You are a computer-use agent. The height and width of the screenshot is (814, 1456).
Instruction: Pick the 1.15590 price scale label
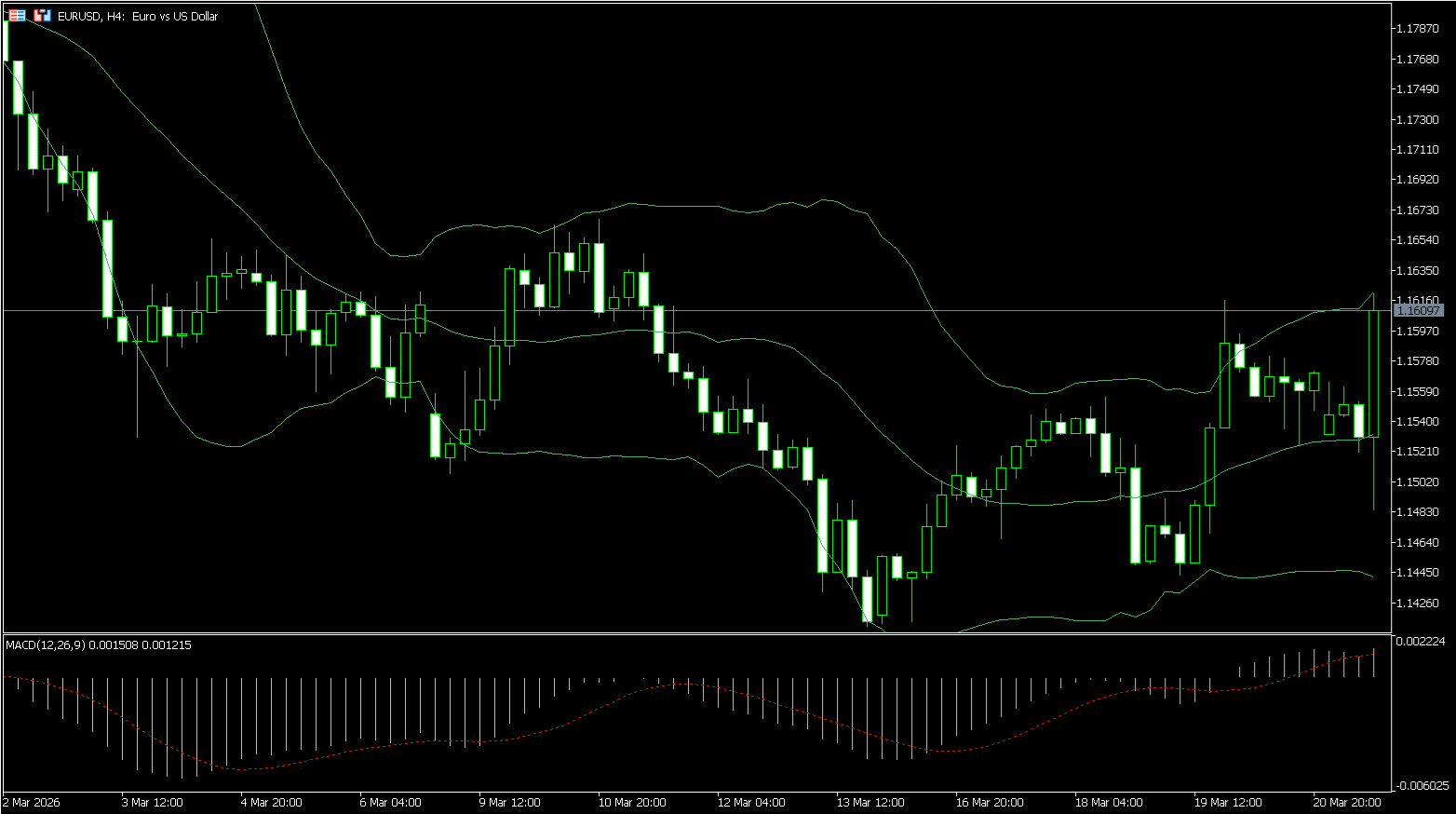(1417, 391)
